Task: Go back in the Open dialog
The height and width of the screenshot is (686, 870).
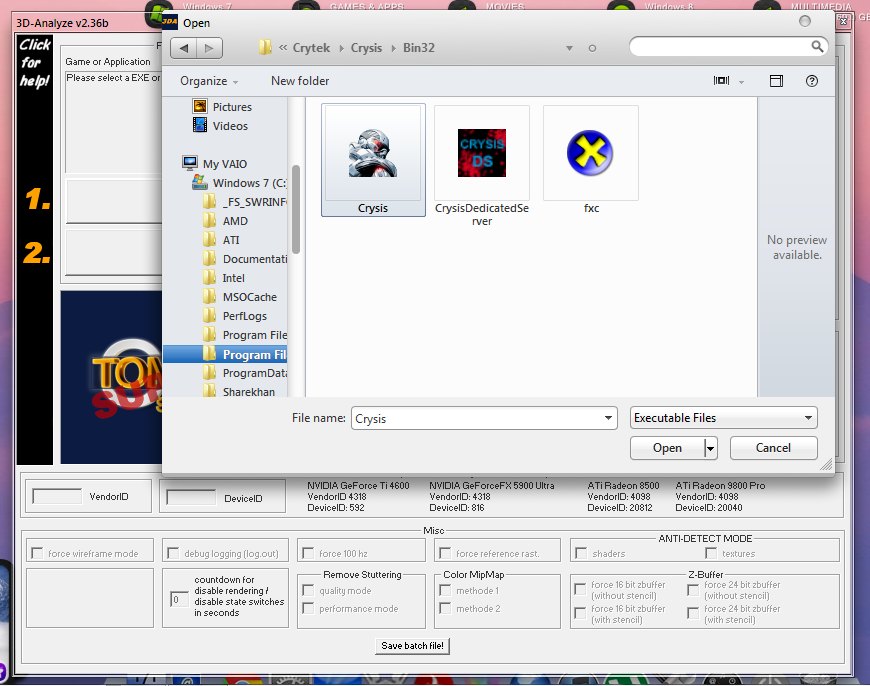Action: pos(184,48)
